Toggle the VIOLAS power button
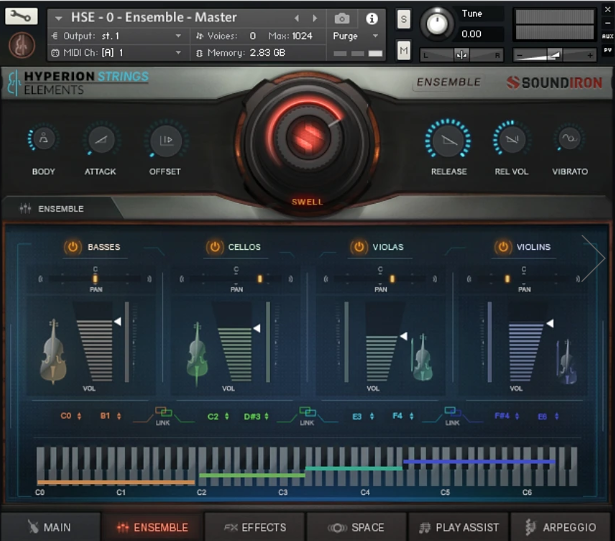This screenshot has width=615, height=541. 358,247
